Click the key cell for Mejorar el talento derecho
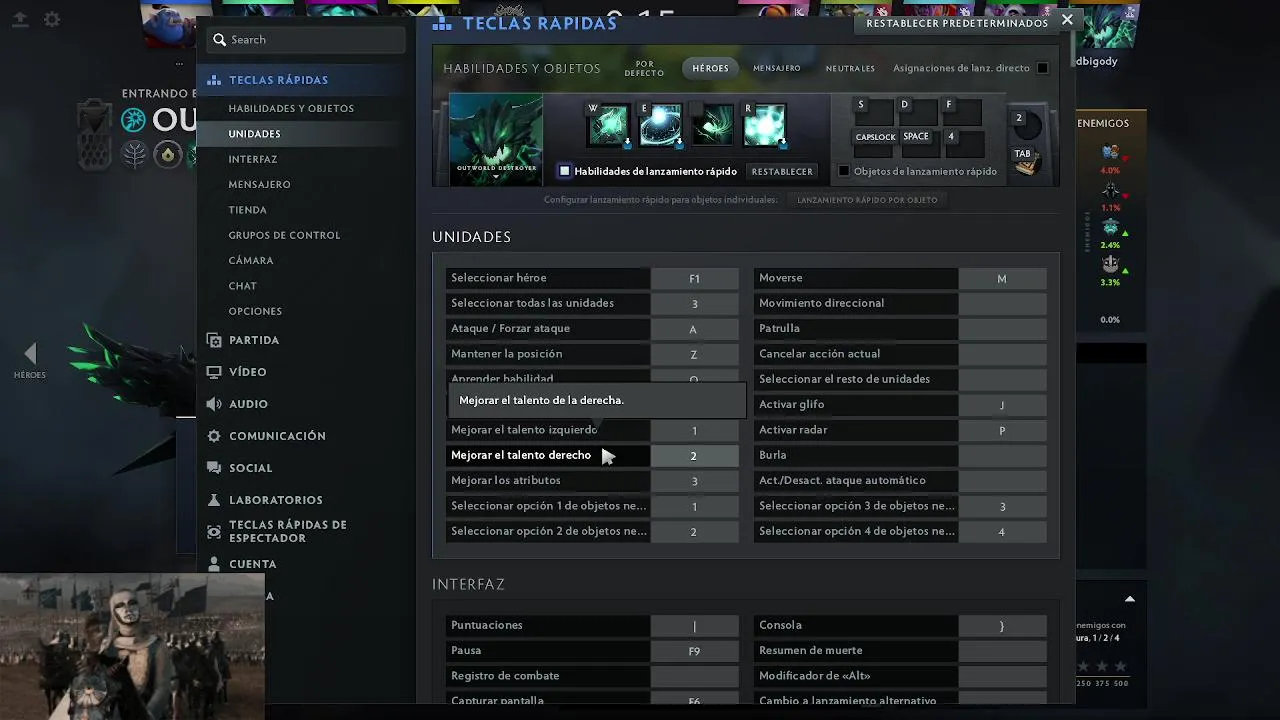Viewport: 1280px width, 720px height. point(694,455)
